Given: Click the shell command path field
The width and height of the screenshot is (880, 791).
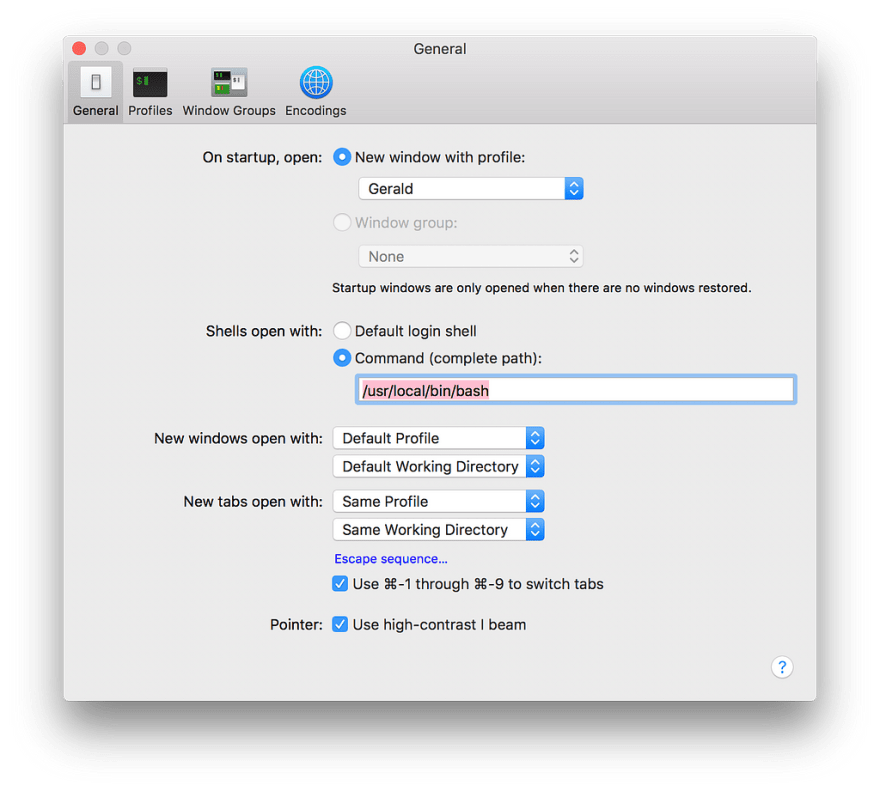Looking at the screenshot, I should (x=576, y=390).
